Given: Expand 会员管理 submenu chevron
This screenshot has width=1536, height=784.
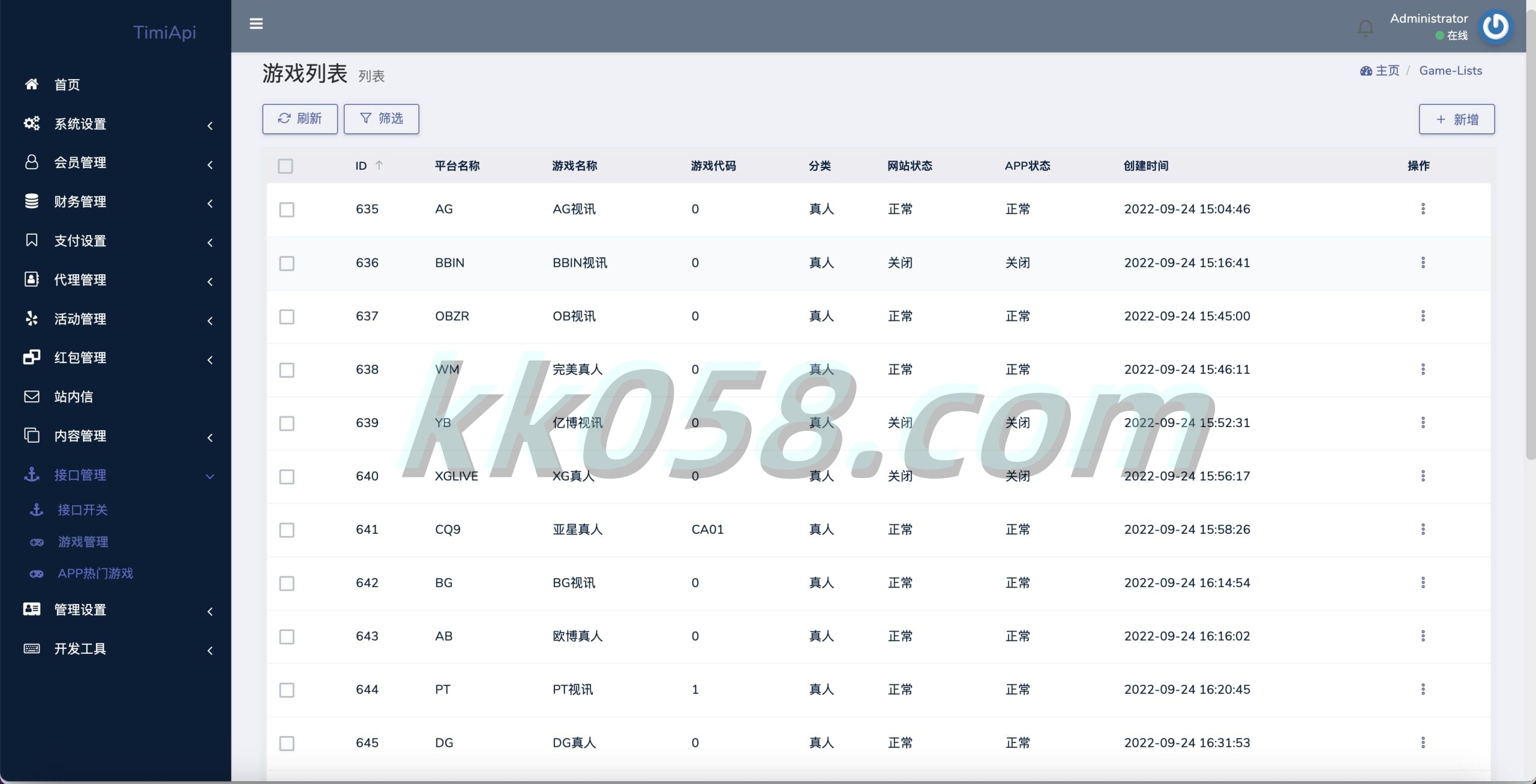Looking at the screenshot, I should tap(210, 164).
